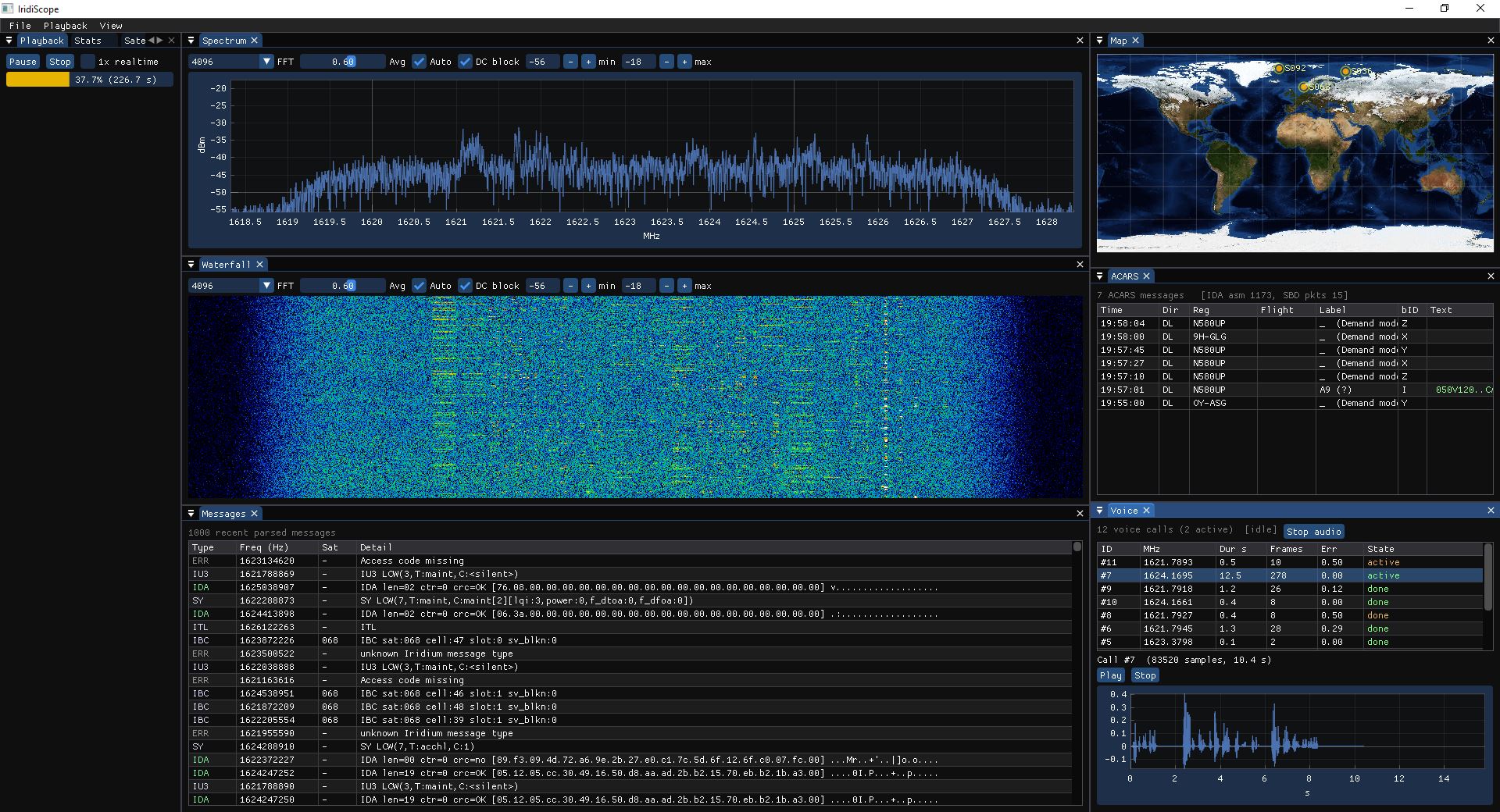This screenshot has width=1500, height=812.
Task: Toggle DC block checkbox in the Waterfall panel
Action: coord(466,286)
